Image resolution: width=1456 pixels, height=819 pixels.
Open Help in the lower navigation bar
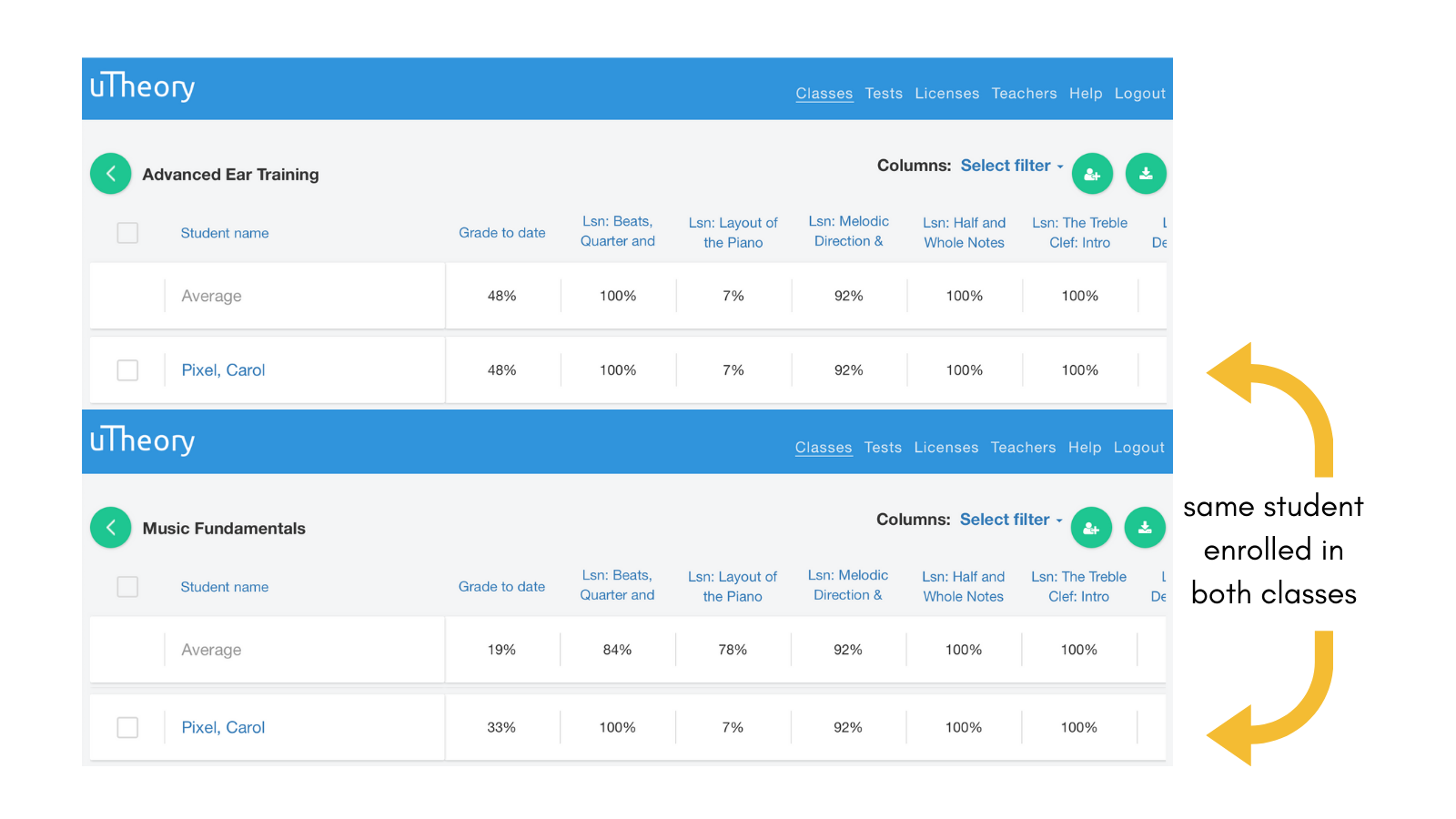pos(1085,448)
